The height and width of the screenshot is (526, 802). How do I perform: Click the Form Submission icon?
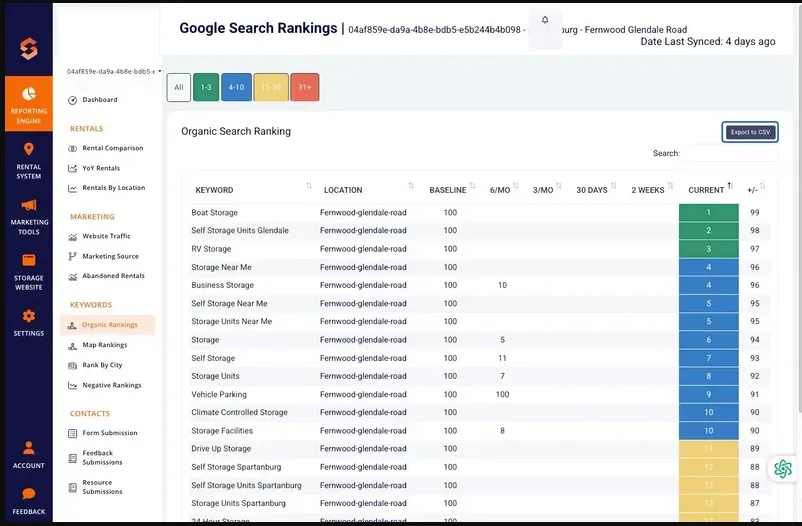click(x=73, y=433)
